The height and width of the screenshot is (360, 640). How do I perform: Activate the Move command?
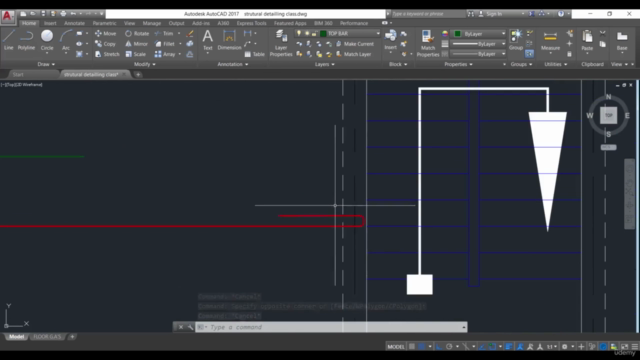pyautogui.click(x=105, y=33)
